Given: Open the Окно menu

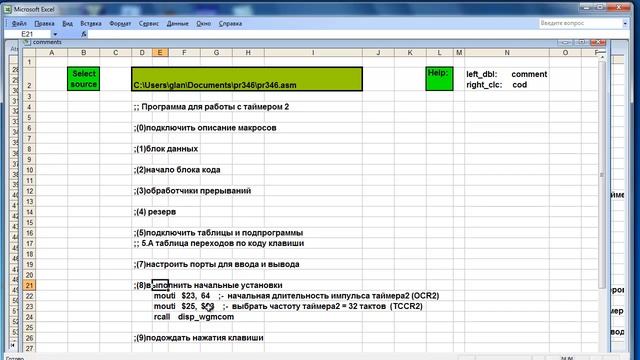Looking at the screenshot, I should pyautogui.click(x=203, y=24).
